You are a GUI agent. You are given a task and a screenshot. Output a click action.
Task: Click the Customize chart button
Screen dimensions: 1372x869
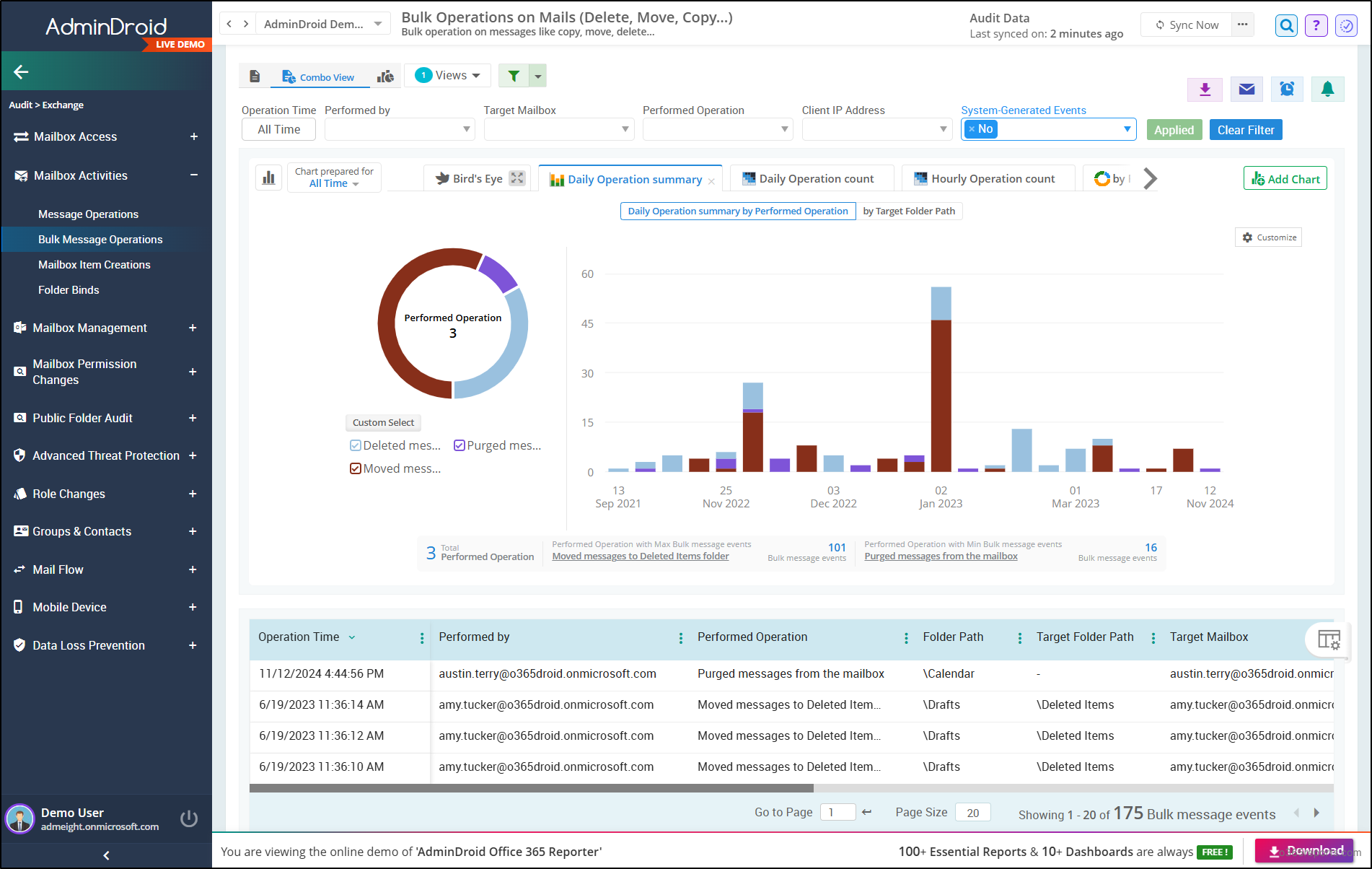tap(1269, 237)
